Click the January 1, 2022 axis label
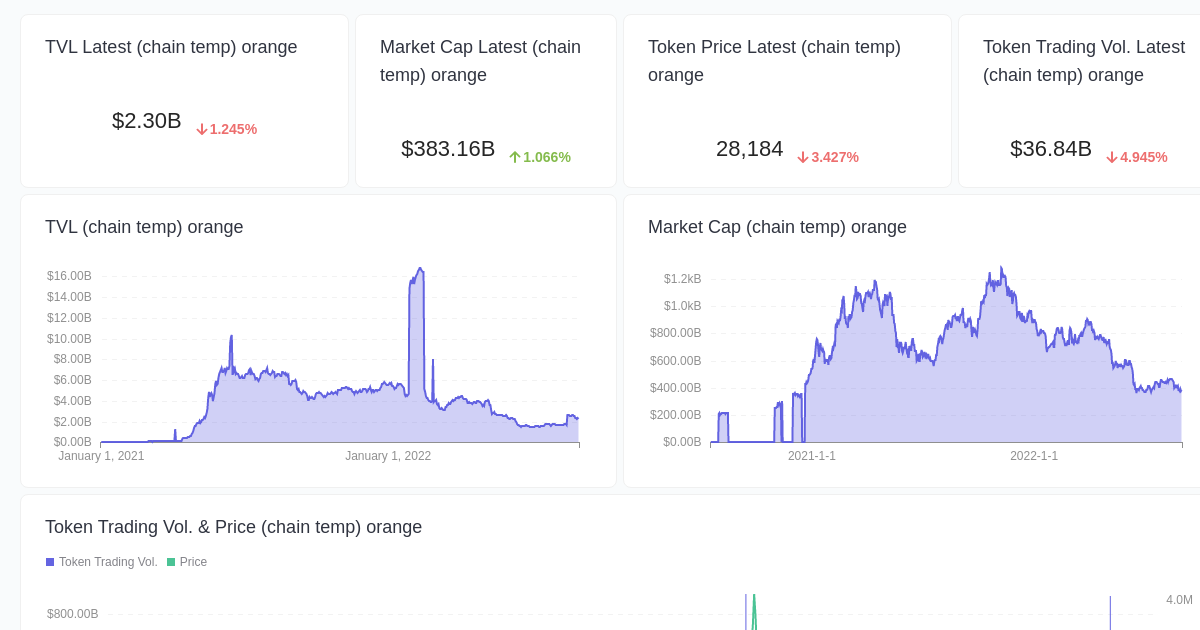The image size is (1200, 630). [388, 456]
